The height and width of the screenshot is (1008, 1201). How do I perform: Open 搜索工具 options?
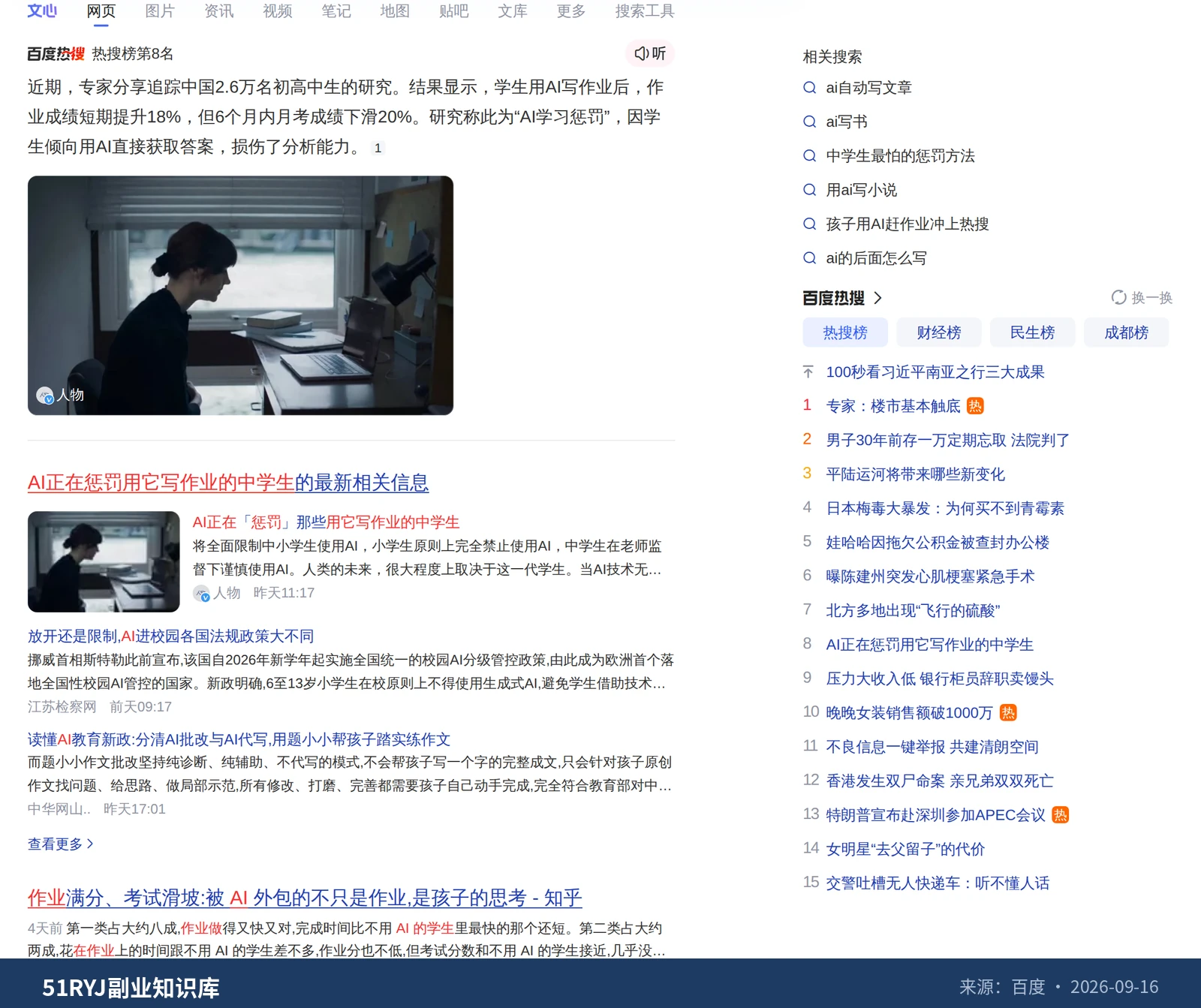coord(645,11)
